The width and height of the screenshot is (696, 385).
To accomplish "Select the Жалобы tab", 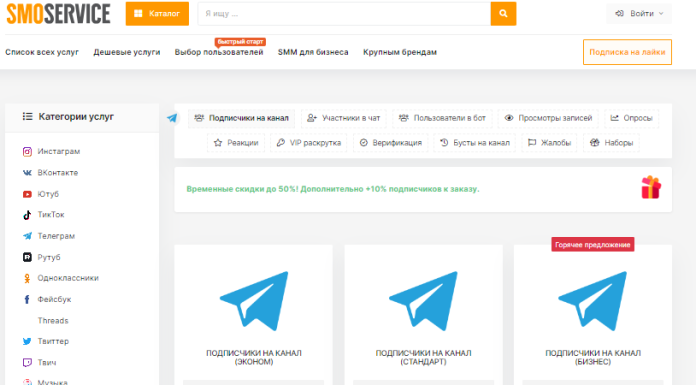I will 549,143.
